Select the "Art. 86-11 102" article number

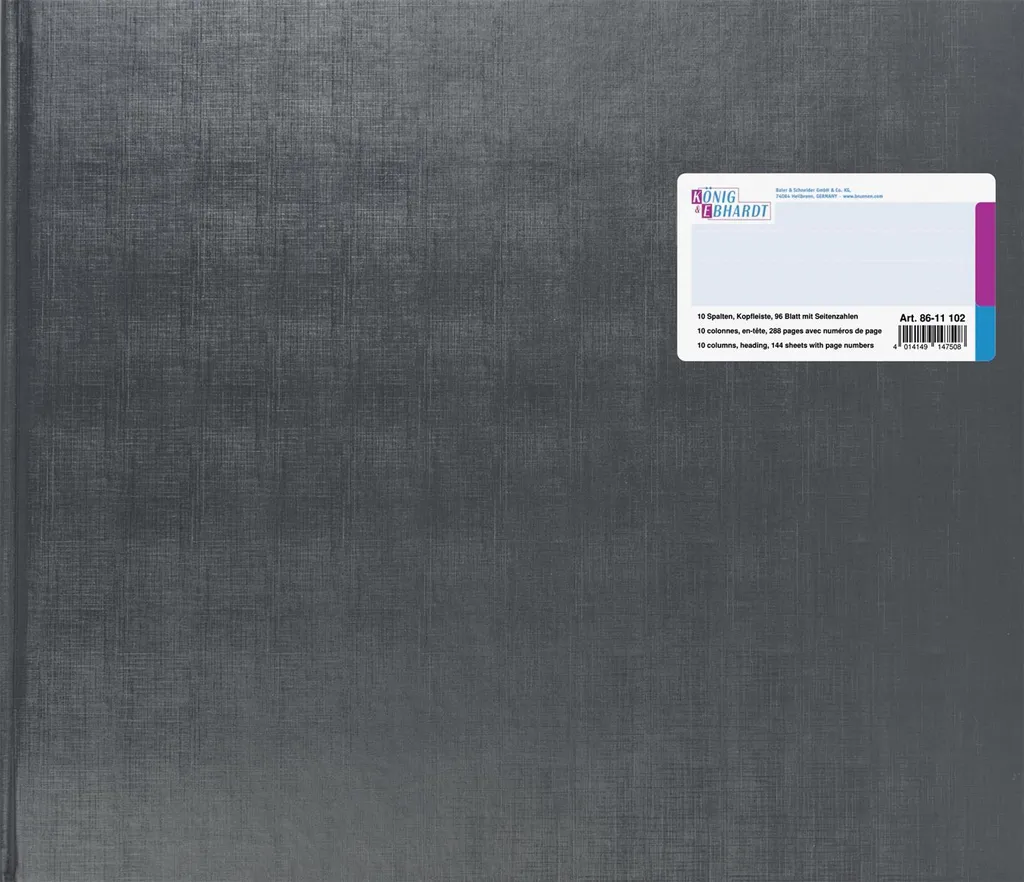pos(932,318)
